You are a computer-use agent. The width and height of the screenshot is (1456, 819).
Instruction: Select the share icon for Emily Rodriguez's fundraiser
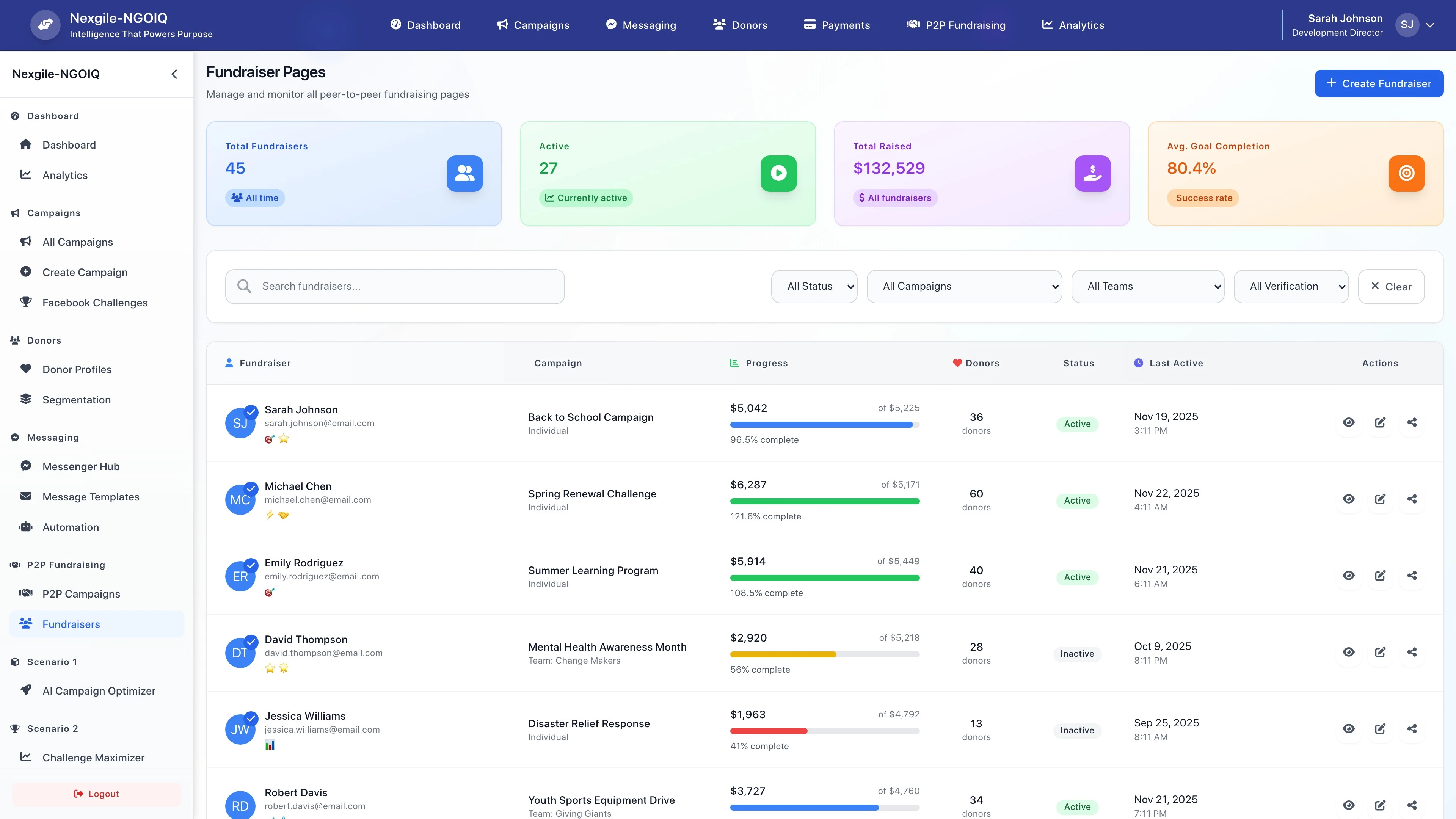[1412, 576]
